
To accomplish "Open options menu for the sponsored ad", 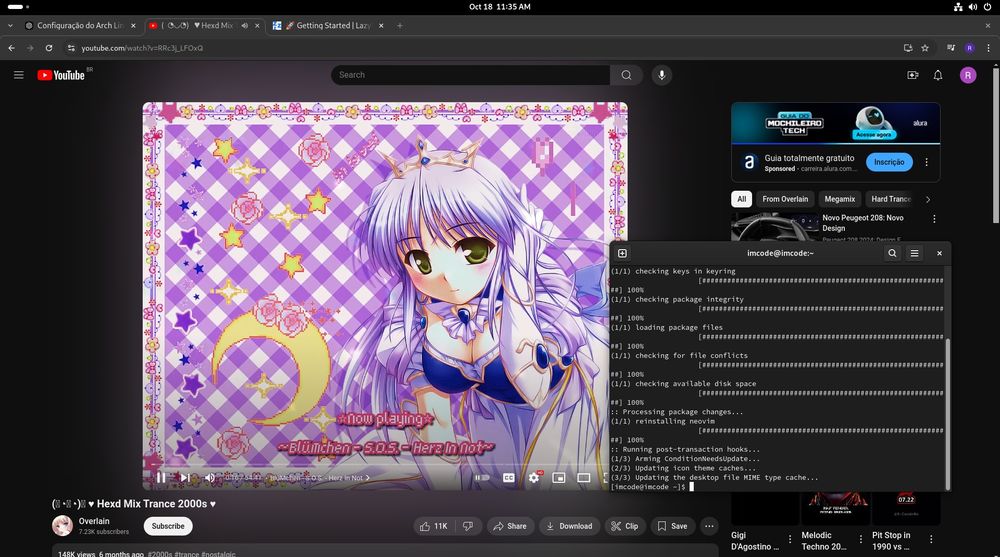I will pos(927,162).
